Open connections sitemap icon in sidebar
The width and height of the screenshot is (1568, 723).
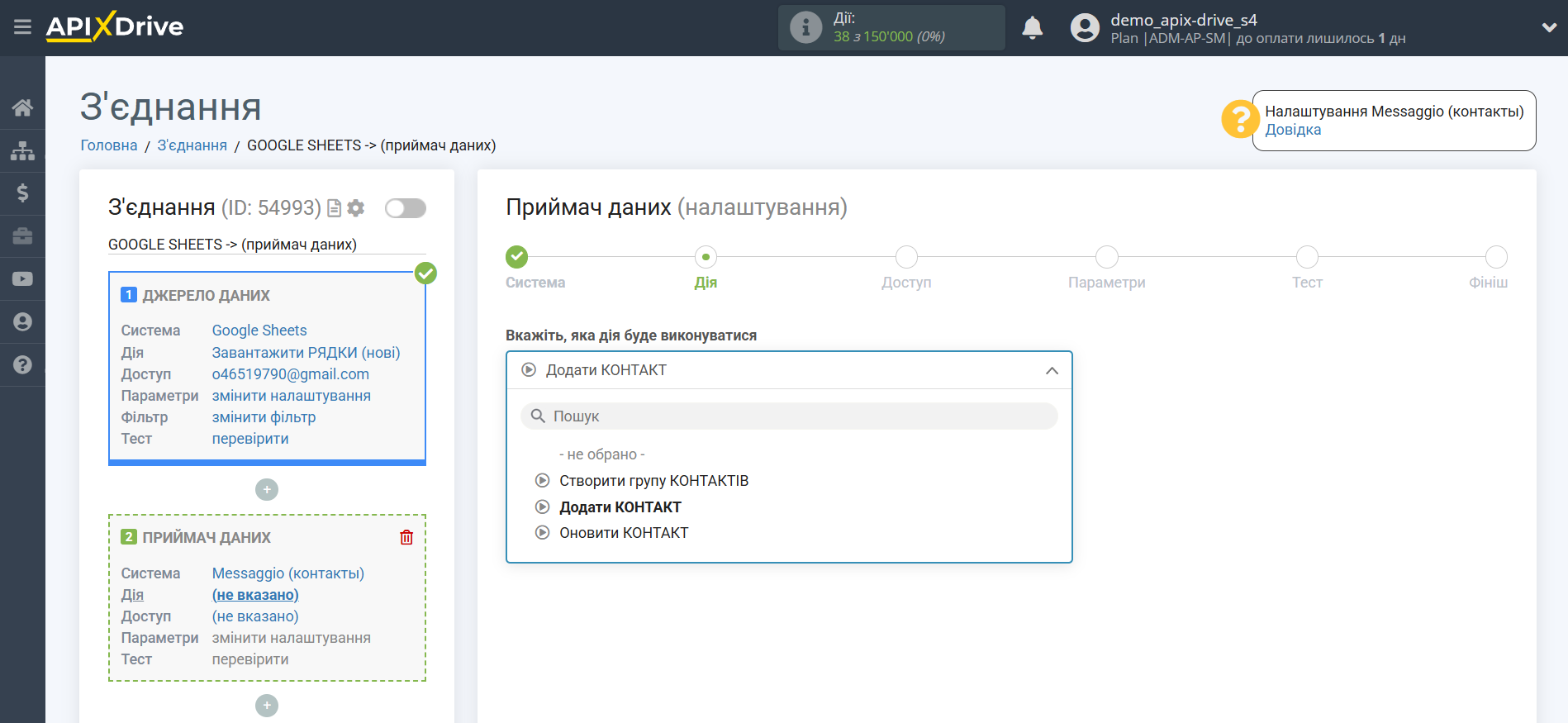coord(22,150)
